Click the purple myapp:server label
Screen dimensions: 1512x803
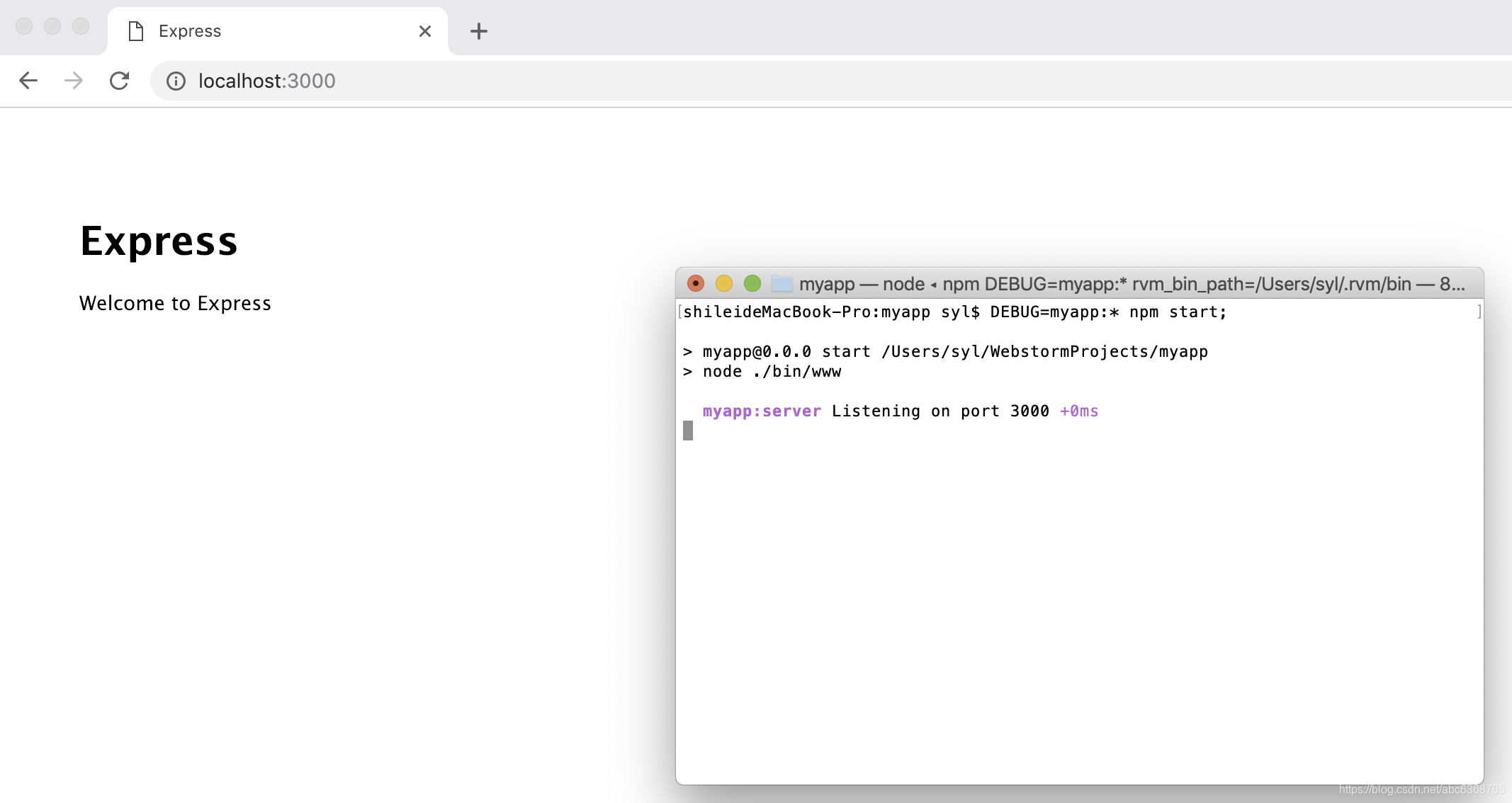(762, 411)
